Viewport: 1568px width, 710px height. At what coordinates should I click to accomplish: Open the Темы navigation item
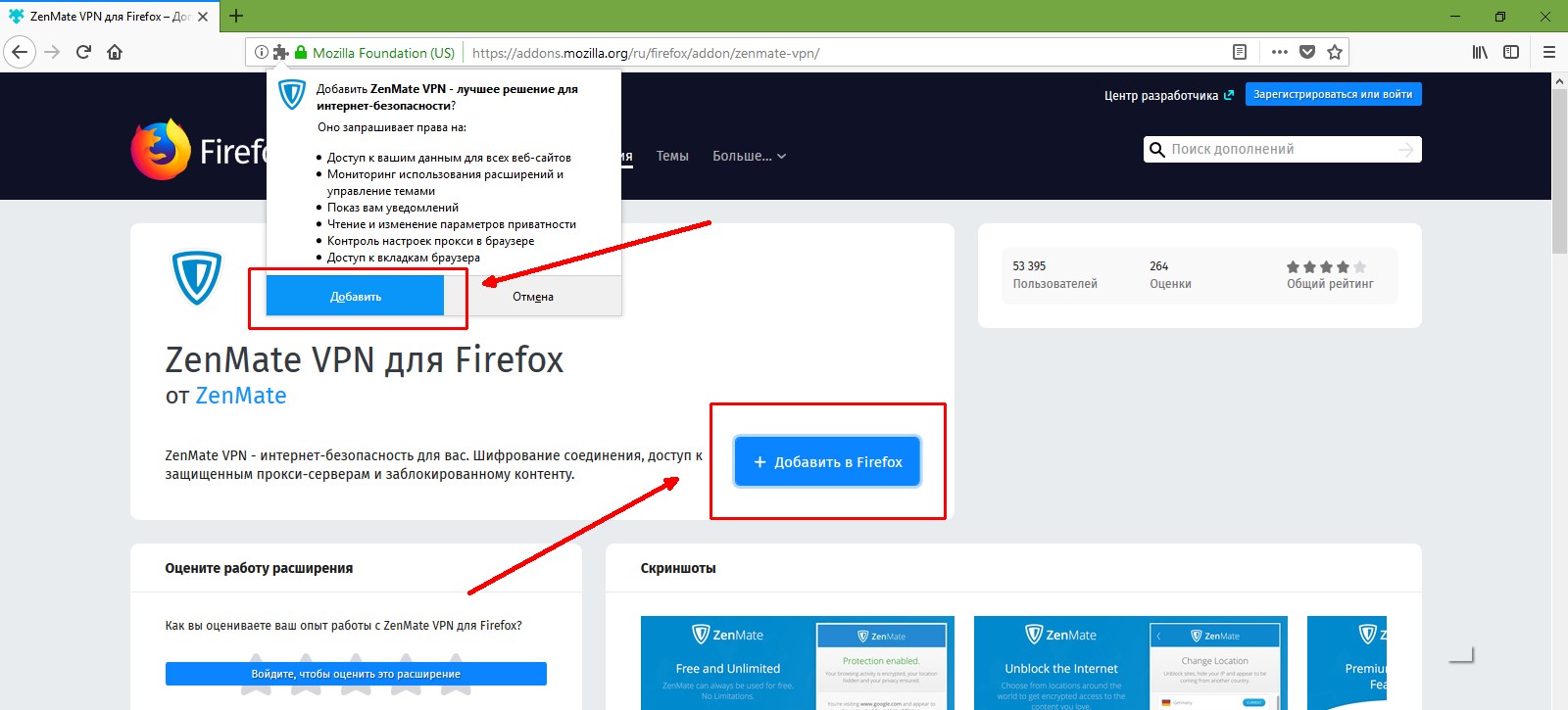coord(672,156)
